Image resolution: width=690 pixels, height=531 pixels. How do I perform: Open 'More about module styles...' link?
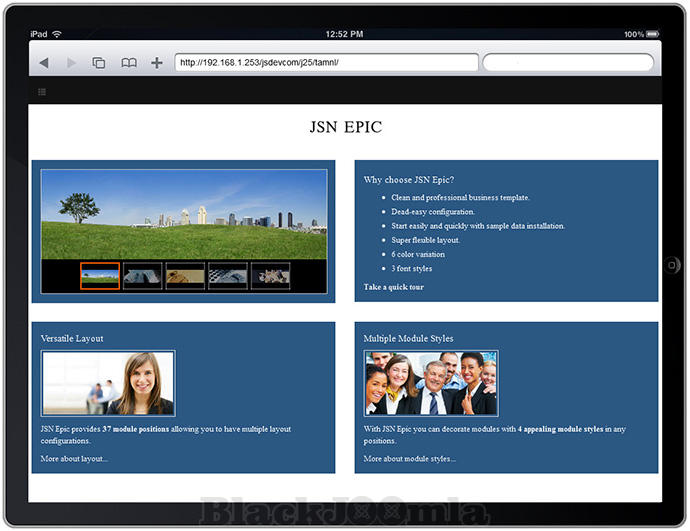pyautogui.click(x=409, y=459)
